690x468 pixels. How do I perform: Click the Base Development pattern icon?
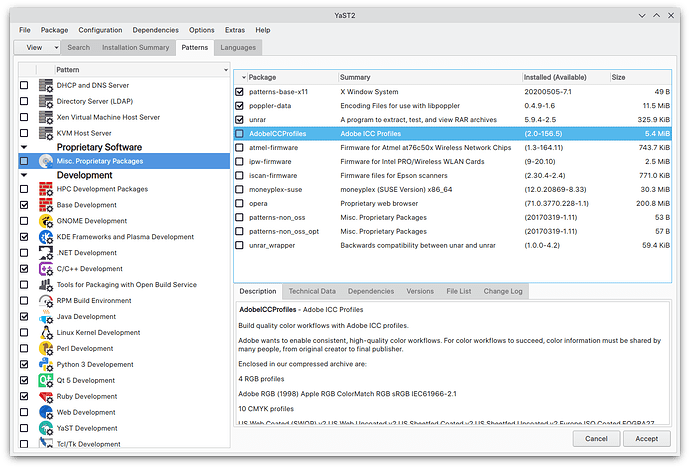46,205
